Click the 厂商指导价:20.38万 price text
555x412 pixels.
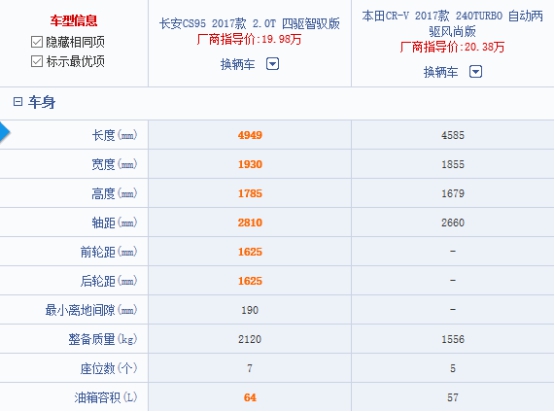pyautogui.click(x=452, y=47)
